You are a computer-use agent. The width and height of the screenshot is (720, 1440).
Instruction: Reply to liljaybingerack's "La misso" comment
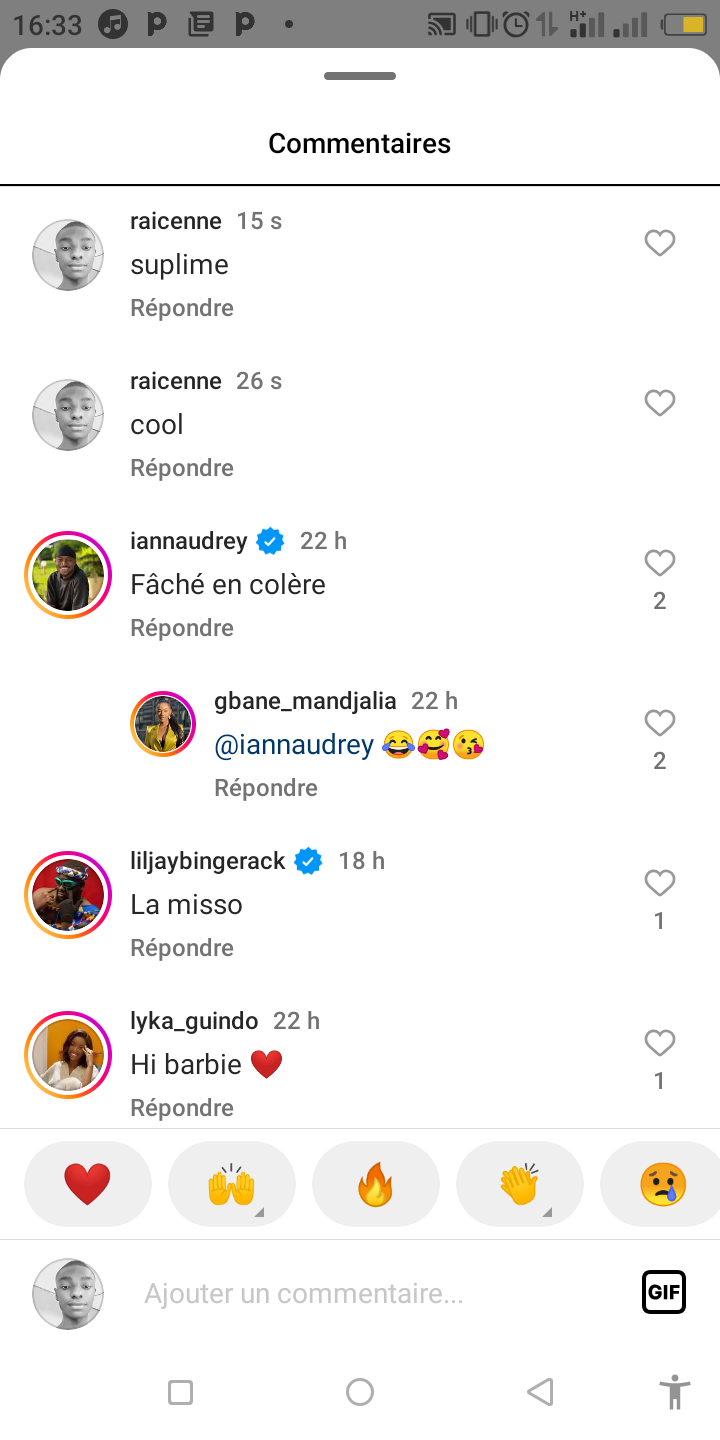(182, 948)
